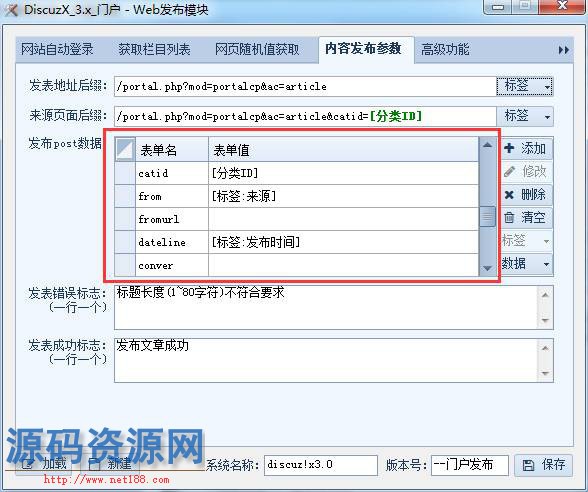Maximize the Web发布模块 window

click(525, 6)
